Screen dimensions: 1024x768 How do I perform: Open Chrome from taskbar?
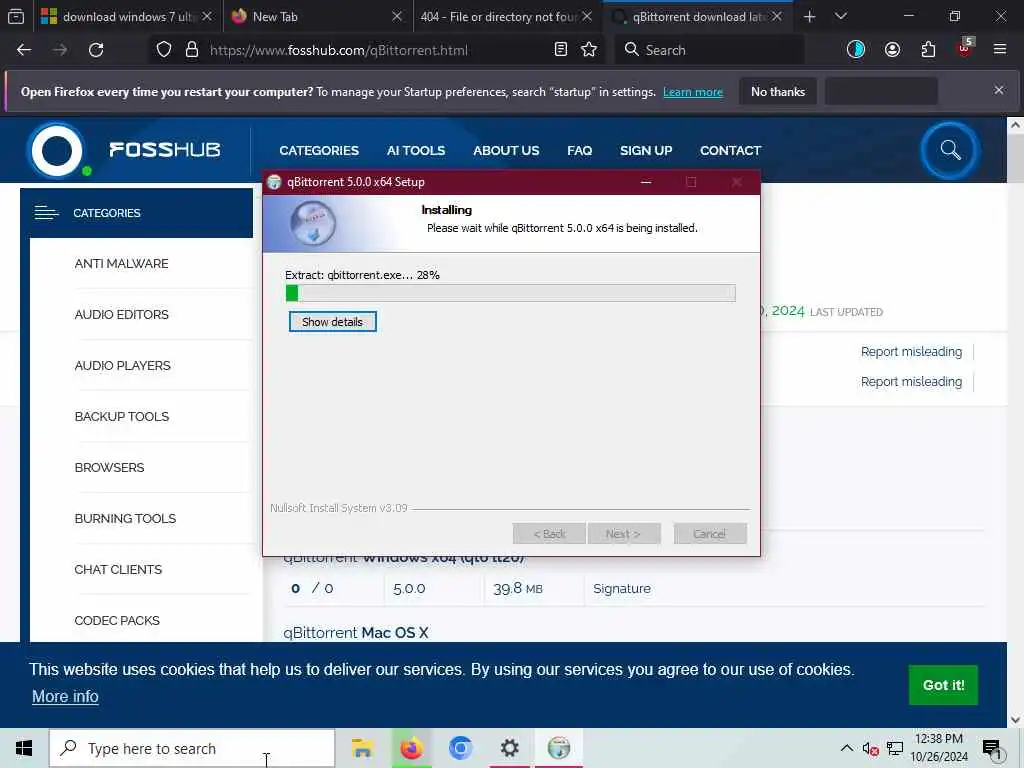(460, 748)
